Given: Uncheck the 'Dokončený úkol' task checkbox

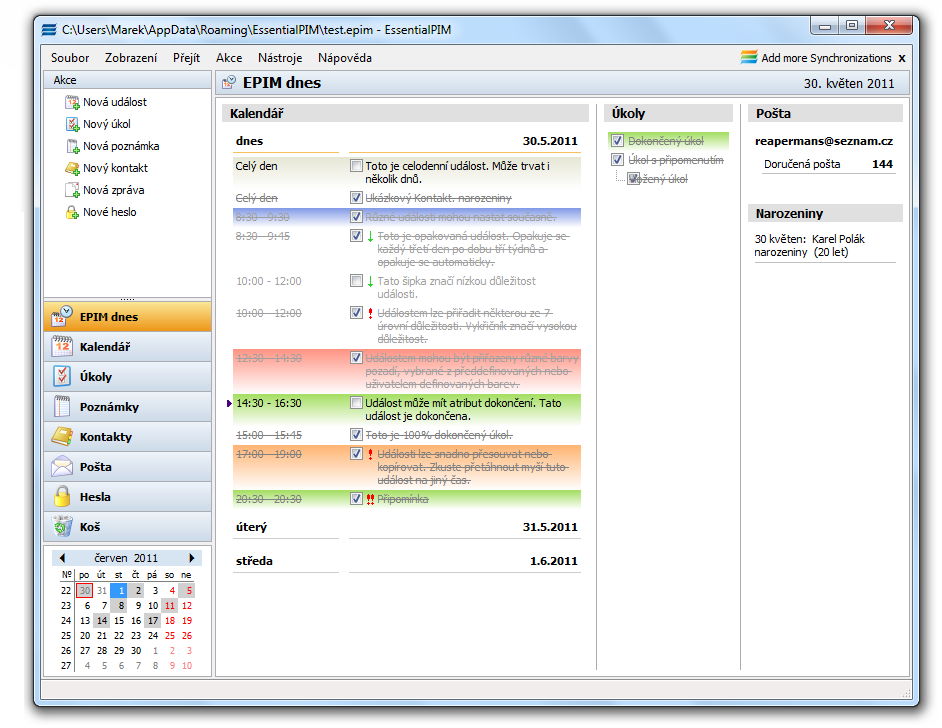Looking at the screenshot, I should click(618, 141).
